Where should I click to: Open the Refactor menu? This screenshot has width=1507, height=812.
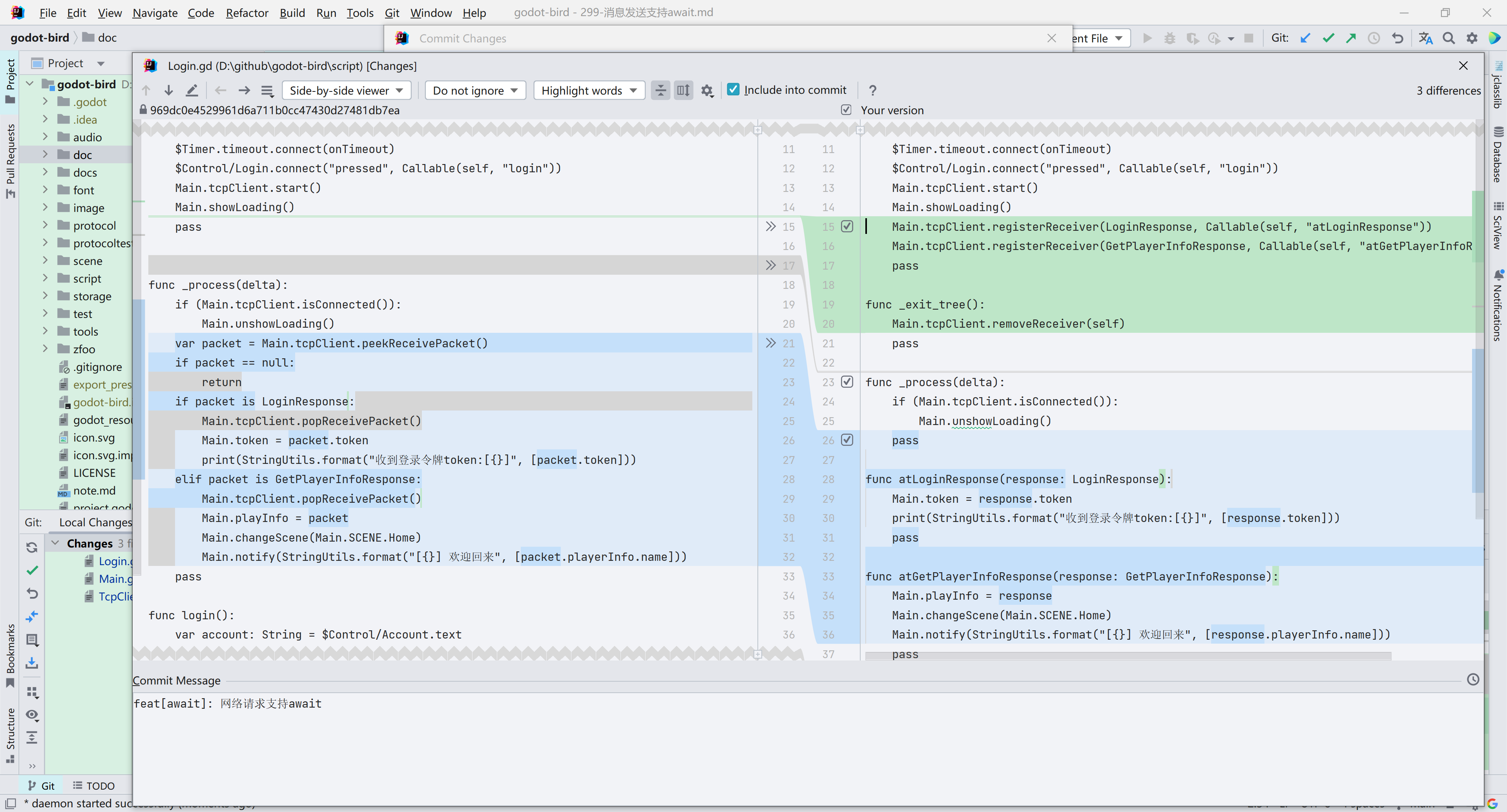(x=247, y=12)
